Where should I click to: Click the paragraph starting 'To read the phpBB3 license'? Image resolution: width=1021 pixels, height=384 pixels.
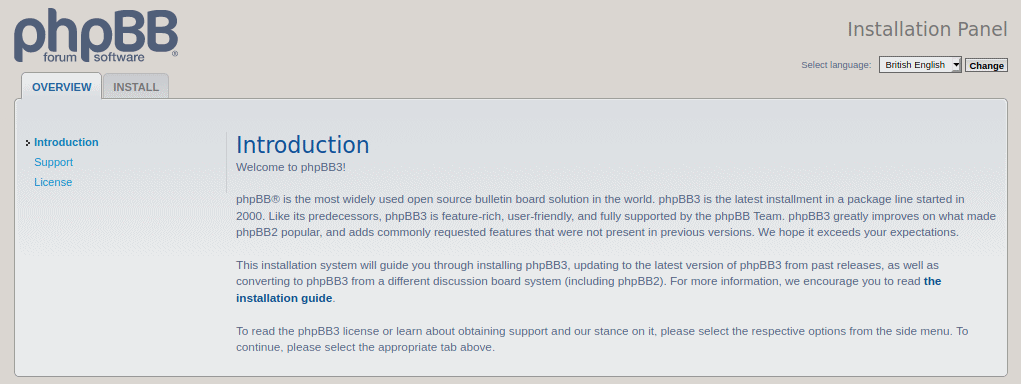click(602, 339)
